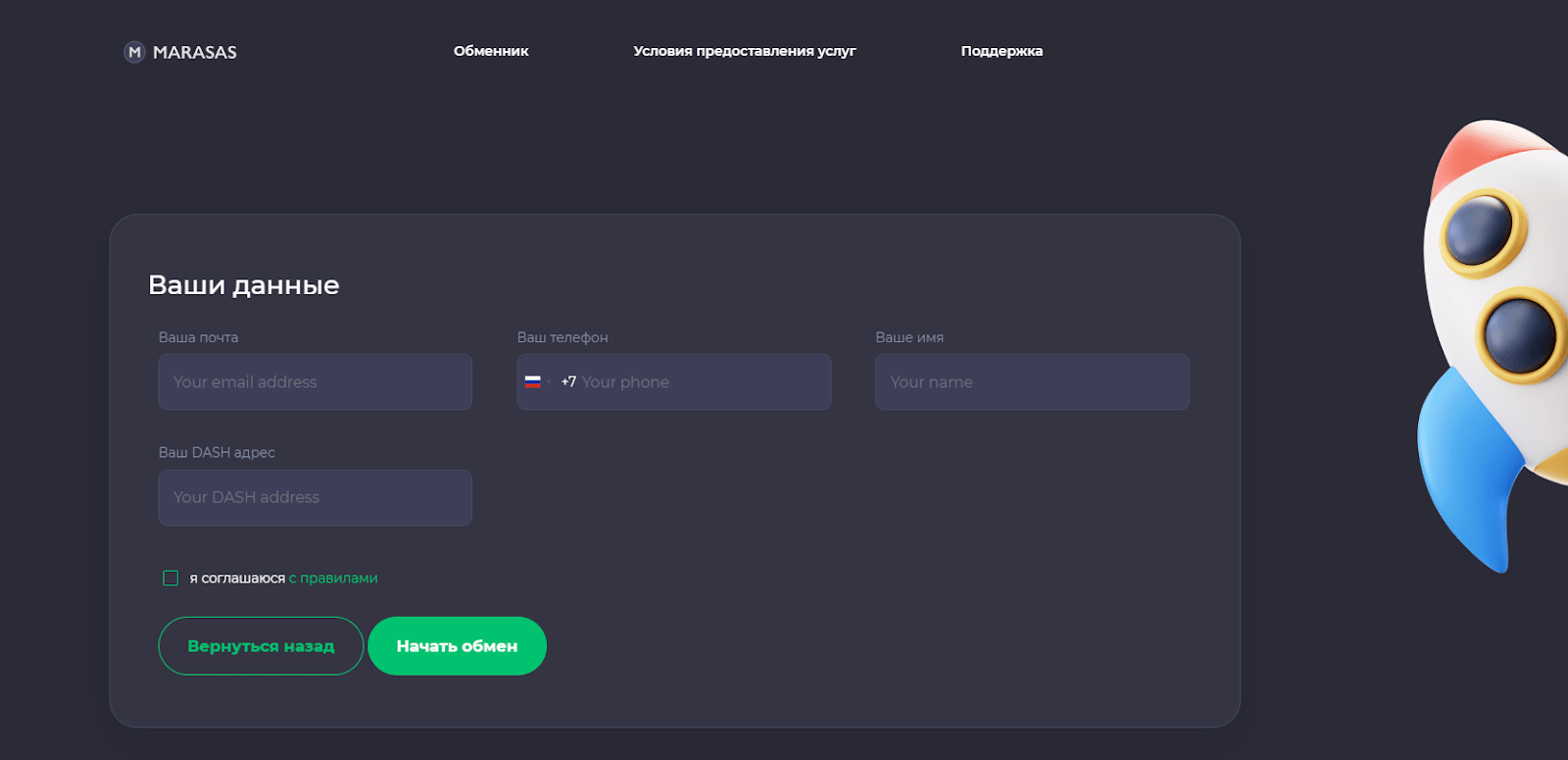The image size is (1568, 760).
Task: Click the MARASAS brand name text
Action: click(x=195, y=52)
